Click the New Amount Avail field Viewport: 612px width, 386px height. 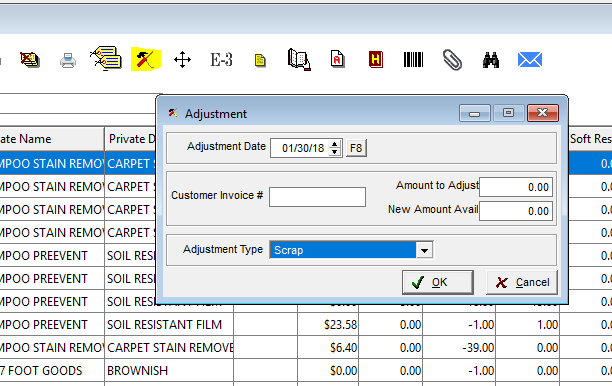click(x=516, y=211)
